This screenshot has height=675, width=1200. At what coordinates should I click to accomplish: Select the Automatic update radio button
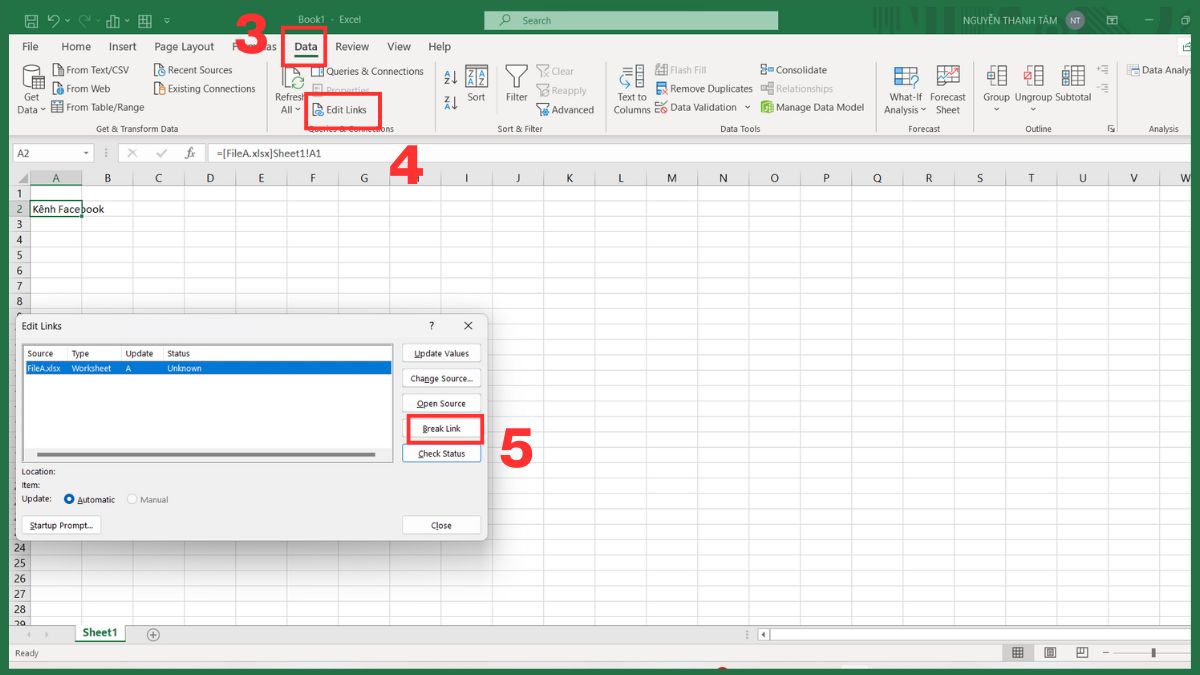[68, 499]
